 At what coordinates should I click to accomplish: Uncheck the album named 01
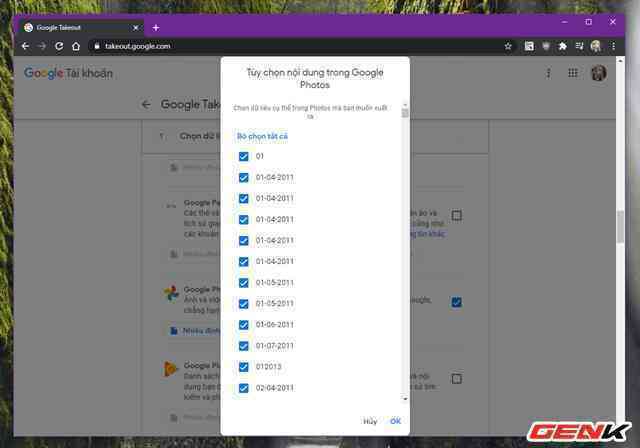[244, 156]
